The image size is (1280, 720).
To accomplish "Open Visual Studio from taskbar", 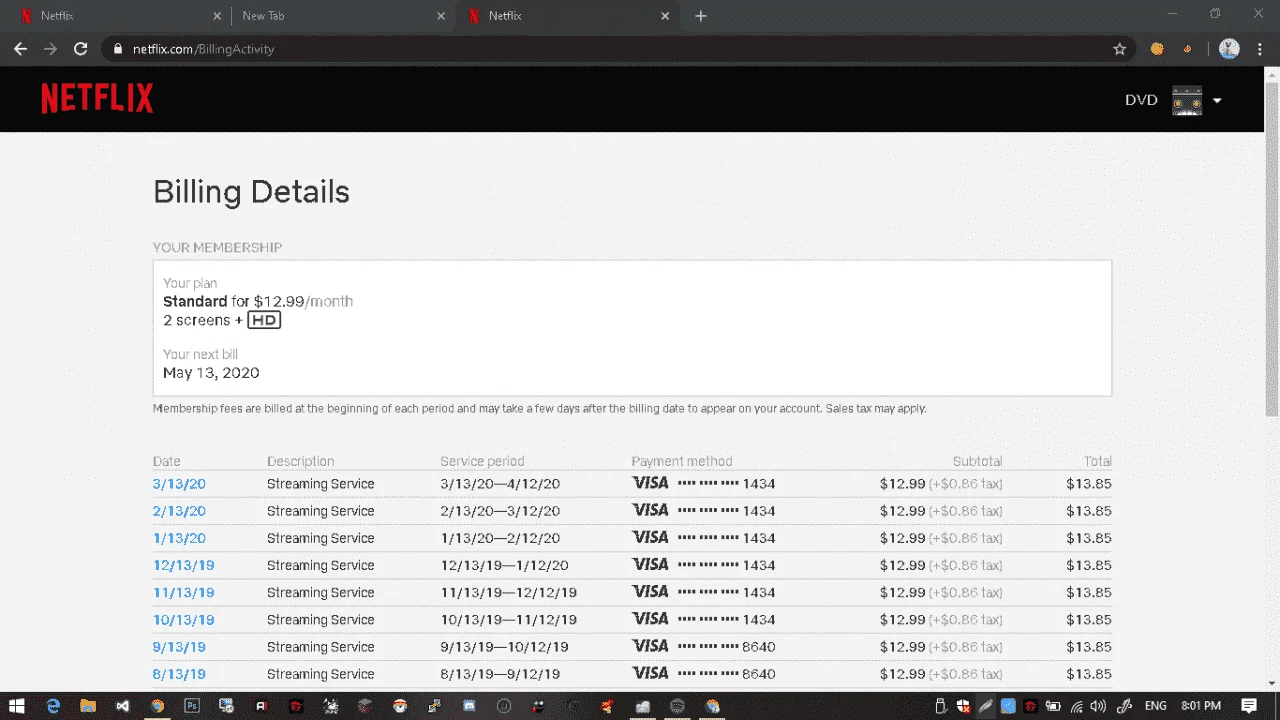I will [x=122, y=706].
